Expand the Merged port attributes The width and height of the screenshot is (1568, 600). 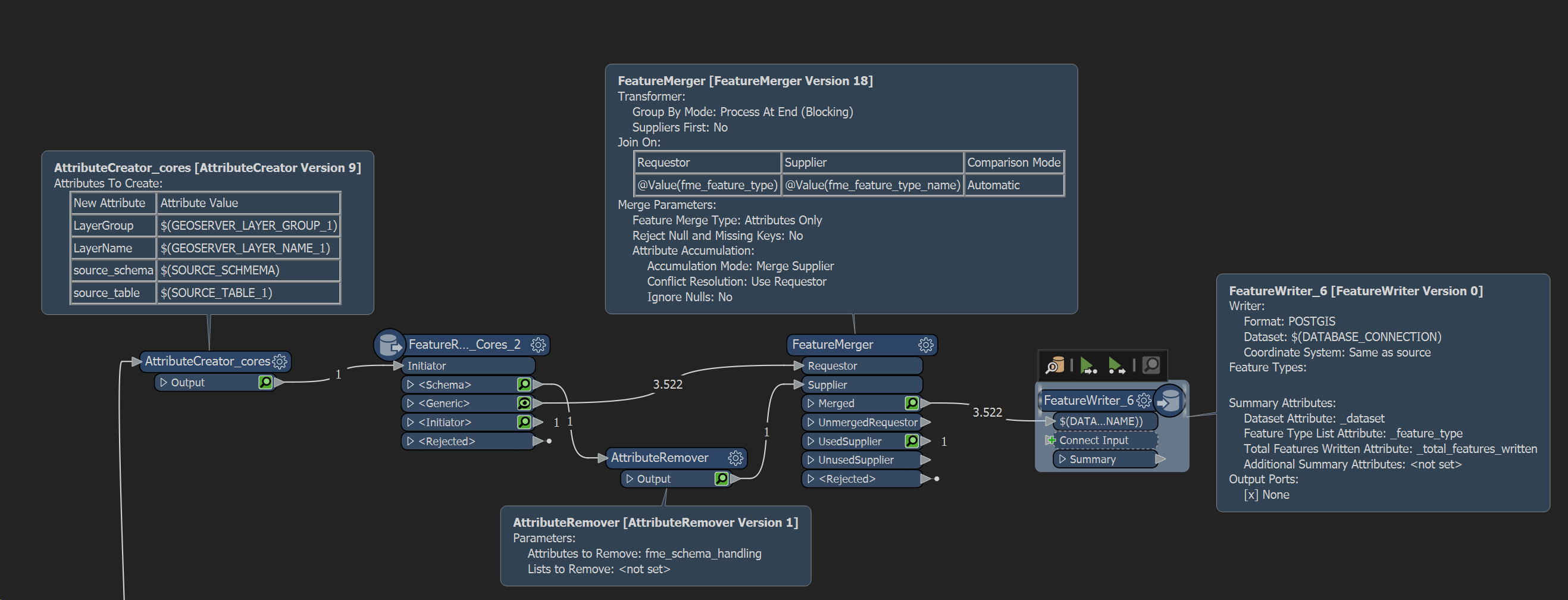[811, 404]
